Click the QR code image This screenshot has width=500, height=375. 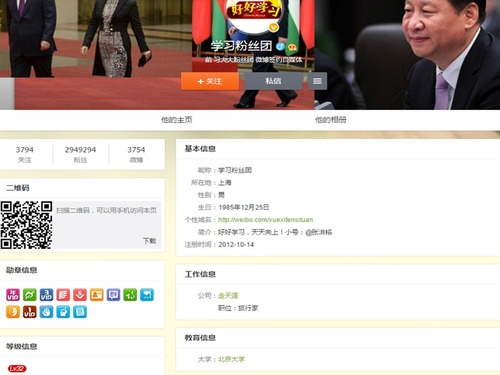click(x=26, y=225)
